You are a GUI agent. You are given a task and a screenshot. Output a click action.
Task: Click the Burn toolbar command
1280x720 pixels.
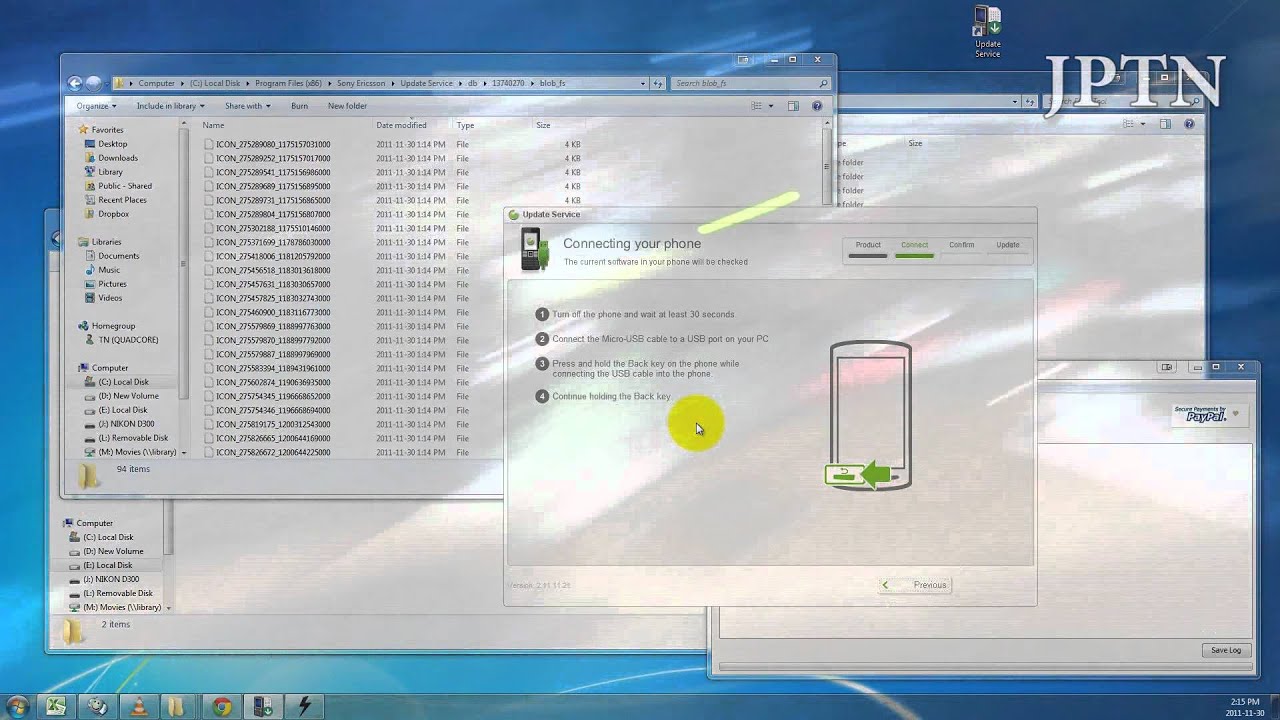[x=299, y=106]
